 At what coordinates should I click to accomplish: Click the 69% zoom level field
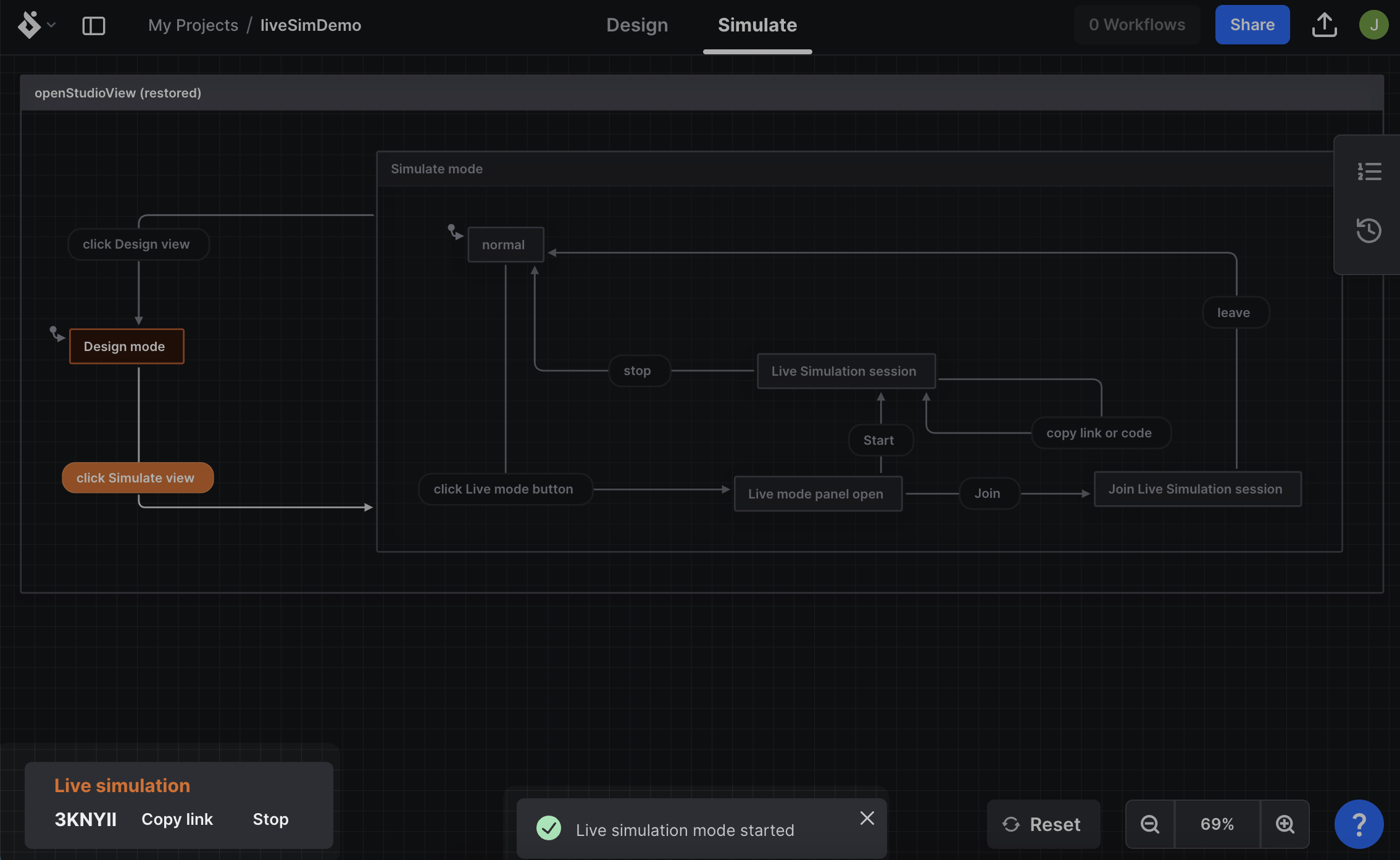1217,824
